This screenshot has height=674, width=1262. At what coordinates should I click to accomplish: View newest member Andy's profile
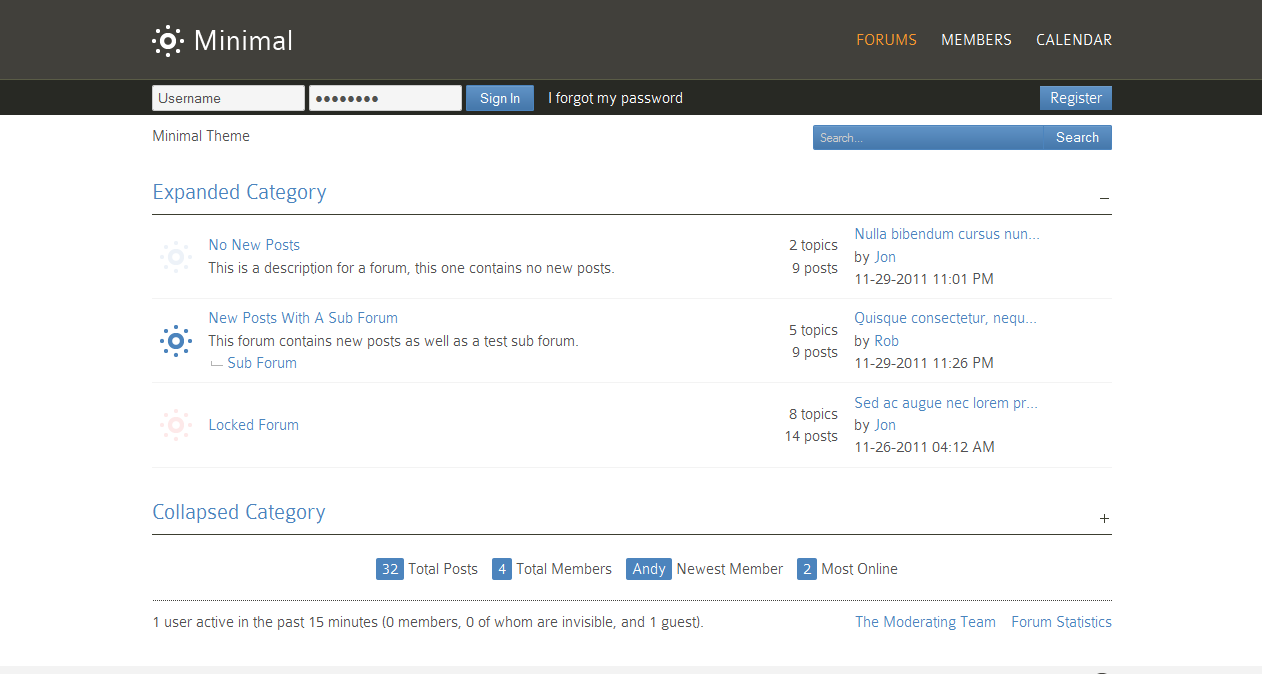(648, 569)
